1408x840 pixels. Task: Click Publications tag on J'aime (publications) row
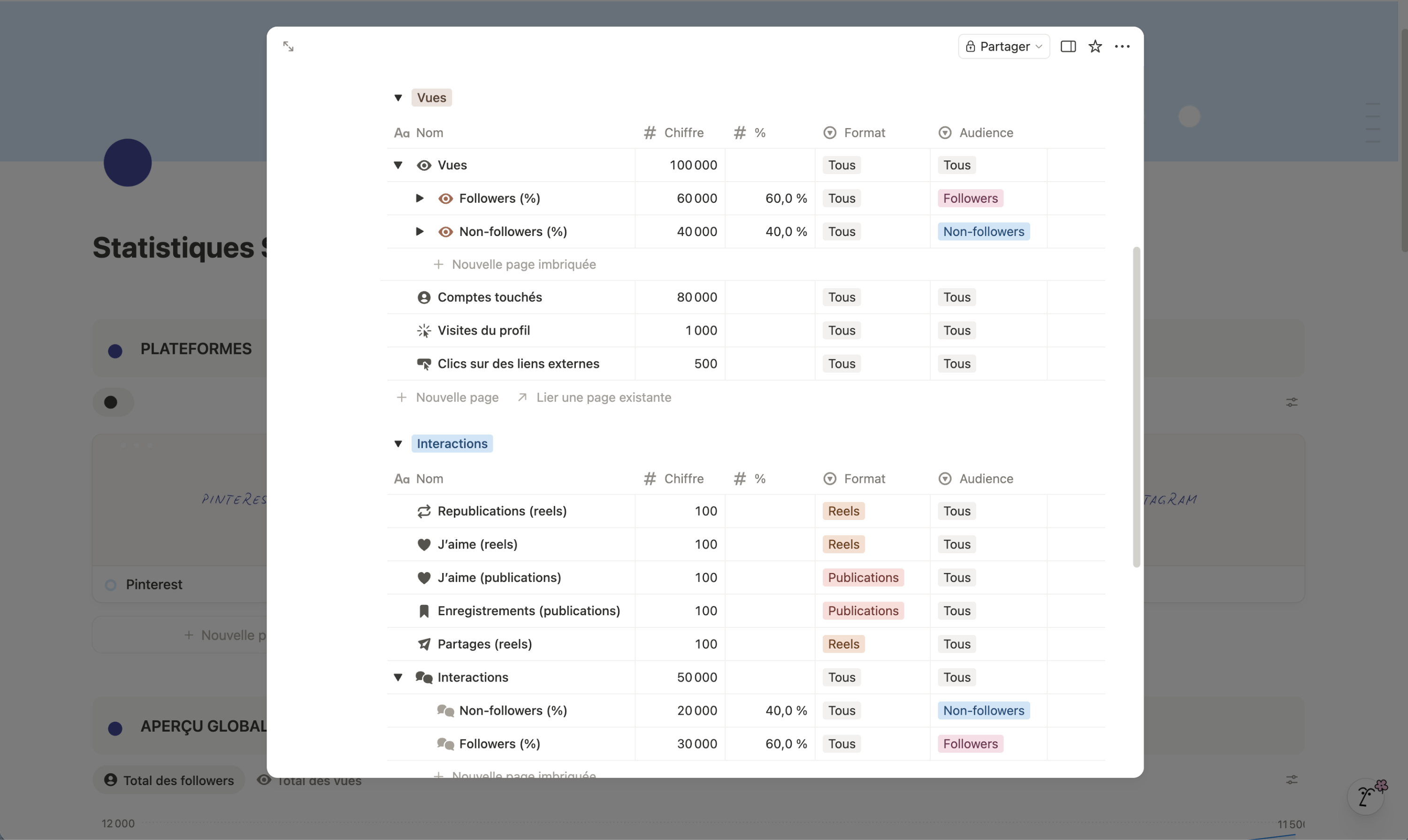coord(863,578)
